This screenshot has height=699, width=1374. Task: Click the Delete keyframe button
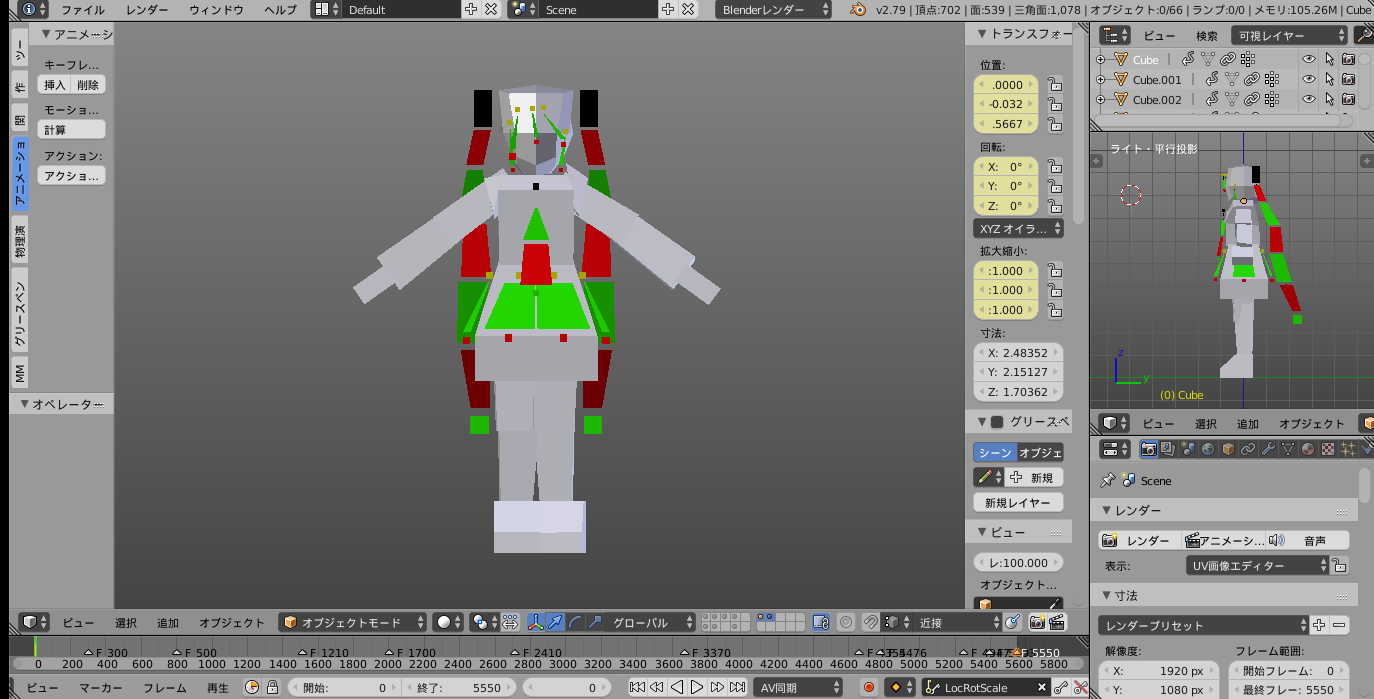click(88, 85)
